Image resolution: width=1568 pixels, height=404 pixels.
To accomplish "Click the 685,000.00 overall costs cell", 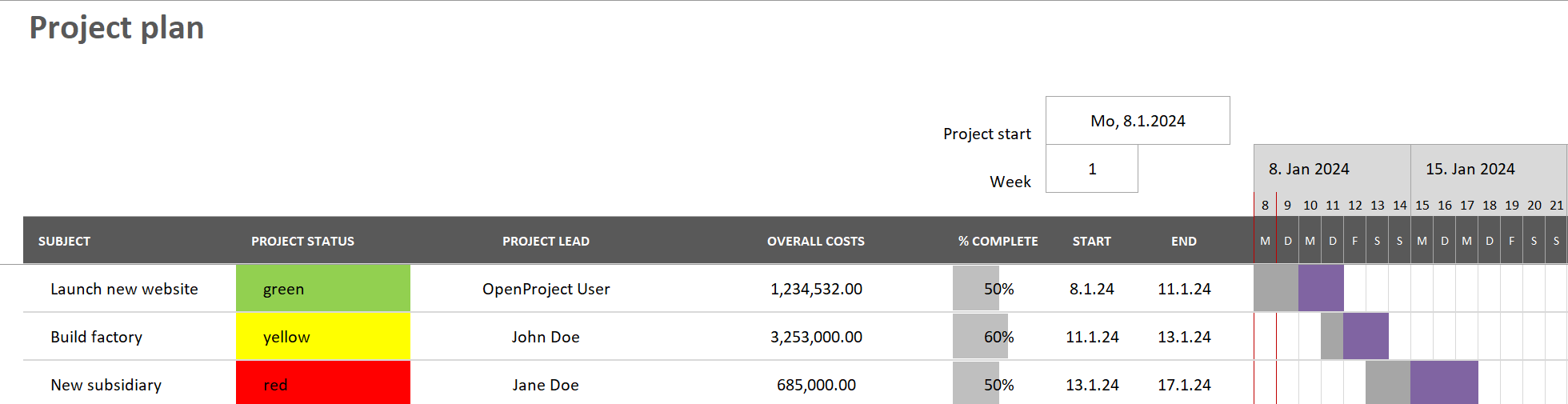I will tap(816, 385).
